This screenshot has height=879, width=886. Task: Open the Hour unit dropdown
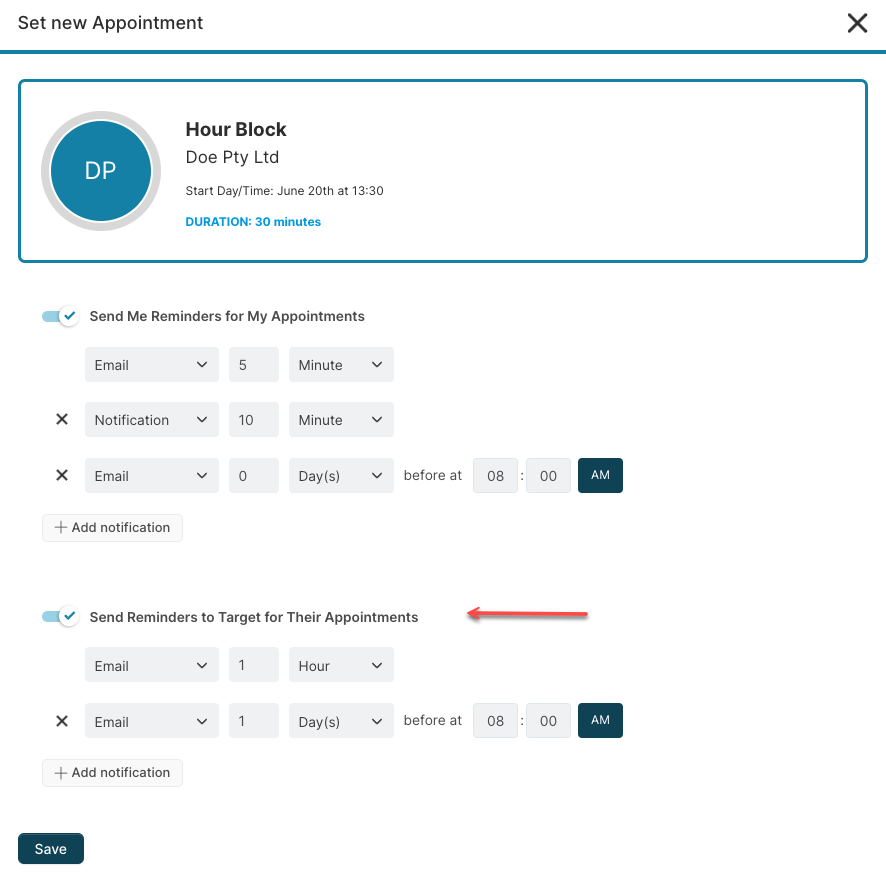pos(341,664)
